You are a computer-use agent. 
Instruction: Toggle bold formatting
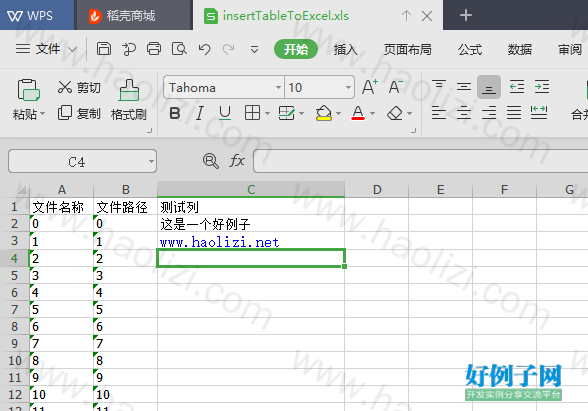pos(175,113)
